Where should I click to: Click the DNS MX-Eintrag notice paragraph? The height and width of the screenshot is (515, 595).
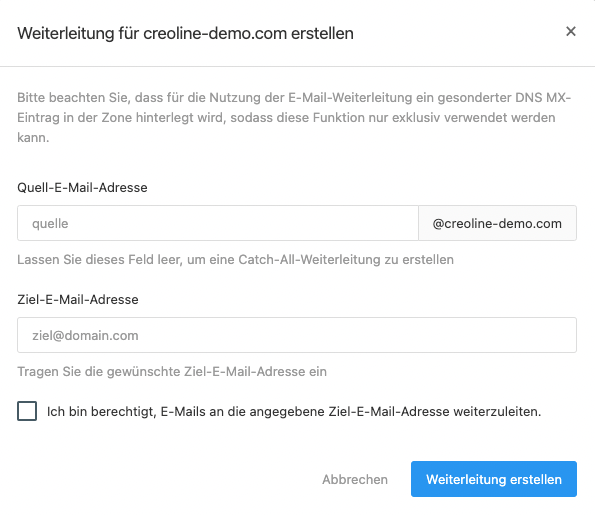294,118
